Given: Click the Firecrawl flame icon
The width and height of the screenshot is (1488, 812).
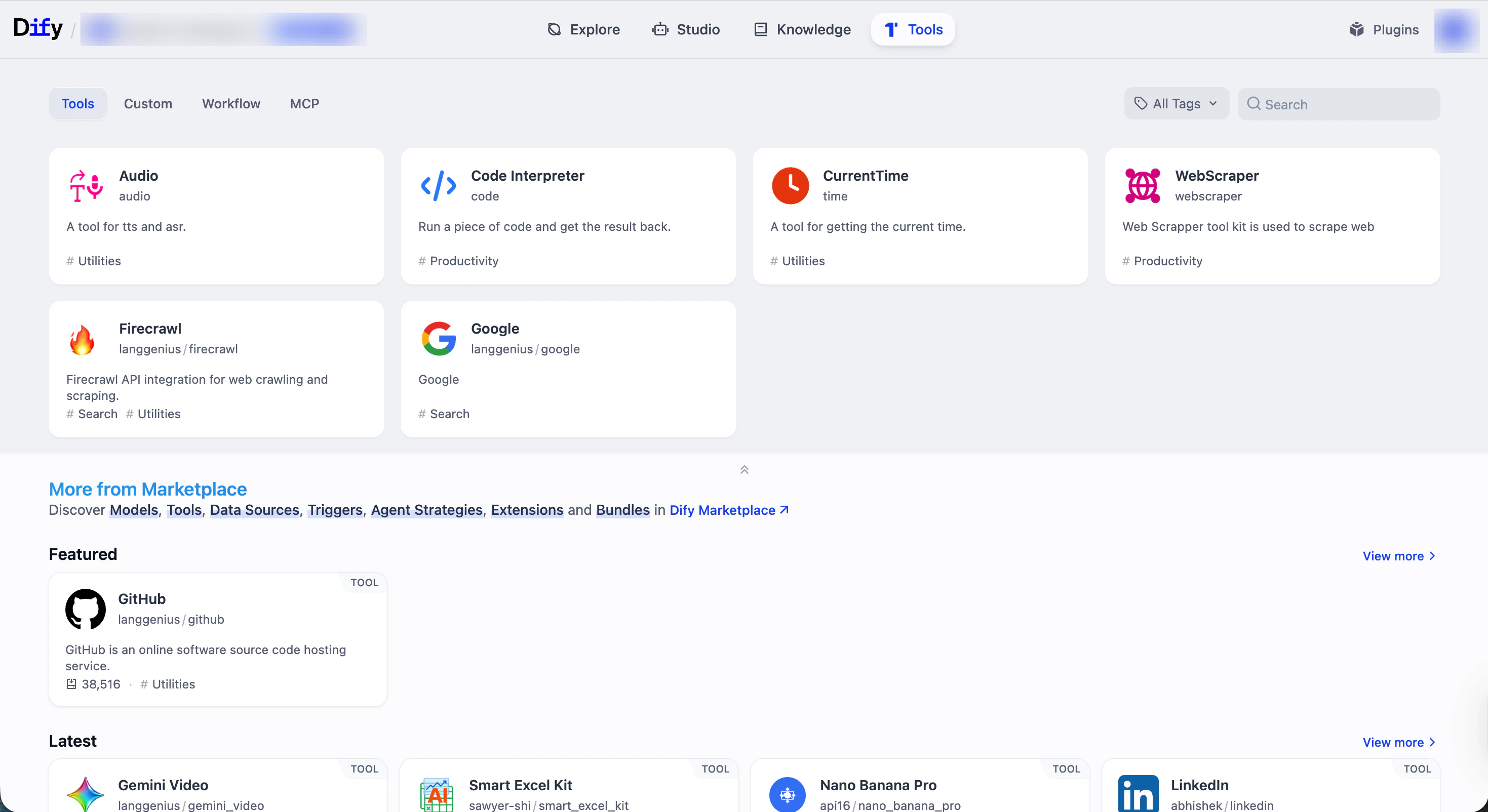Looking at the screenshot, I should (x=82, y=339).
